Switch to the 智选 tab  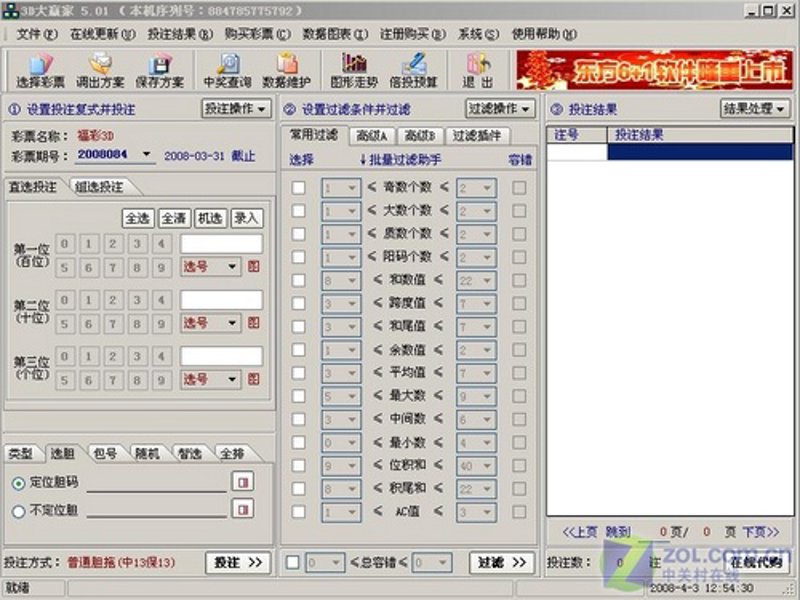coord(190,453)
